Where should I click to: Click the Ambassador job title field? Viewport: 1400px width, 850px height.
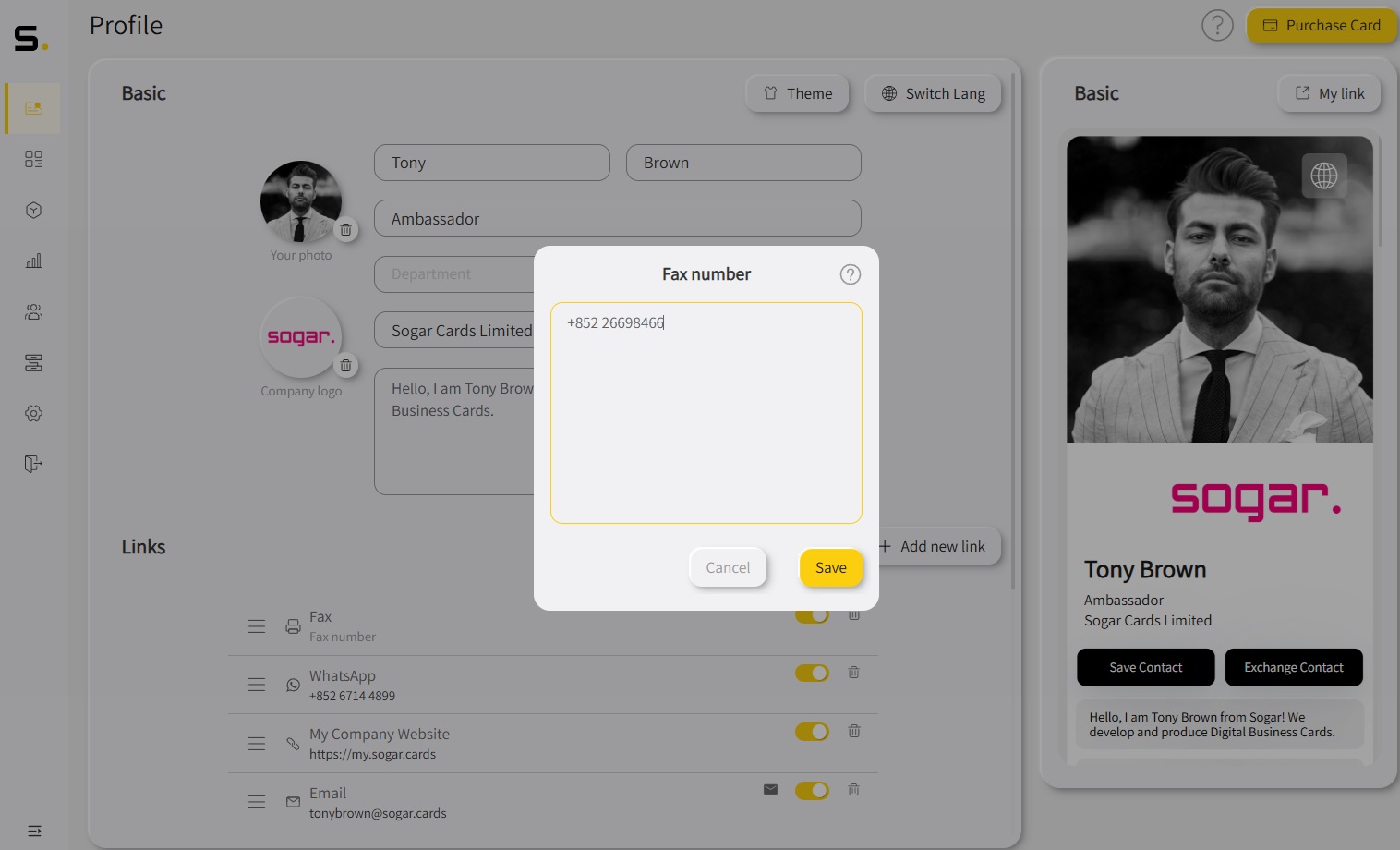[618, 219]
